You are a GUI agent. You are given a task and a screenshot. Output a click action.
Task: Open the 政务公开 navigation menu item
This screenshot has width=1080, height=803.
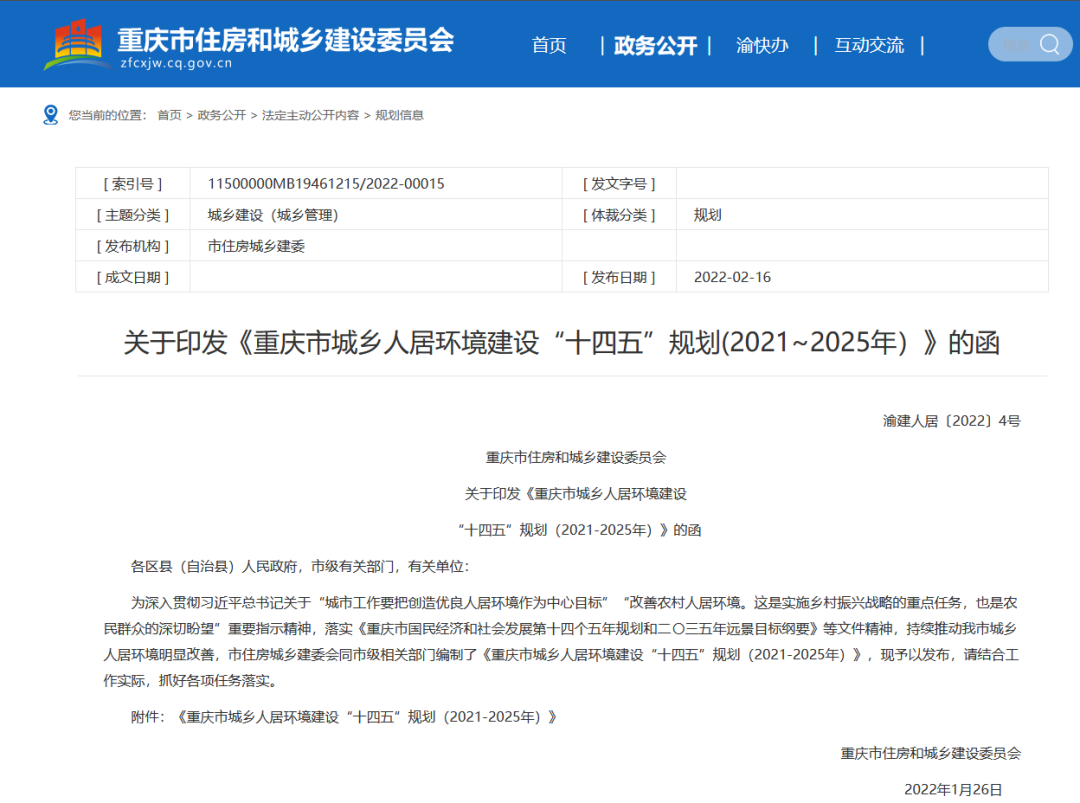[655, 45]
